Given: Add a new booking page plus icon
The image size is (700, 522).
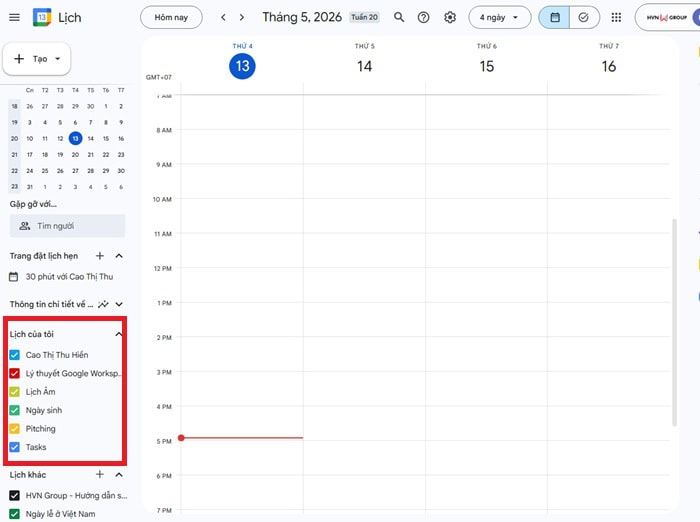Looking at the screenshot, I should click(100, 256).
